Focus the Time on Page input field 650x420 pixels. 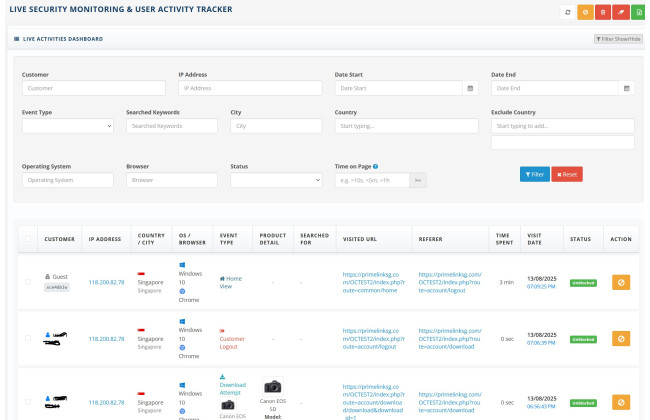[x=372, y=180]
